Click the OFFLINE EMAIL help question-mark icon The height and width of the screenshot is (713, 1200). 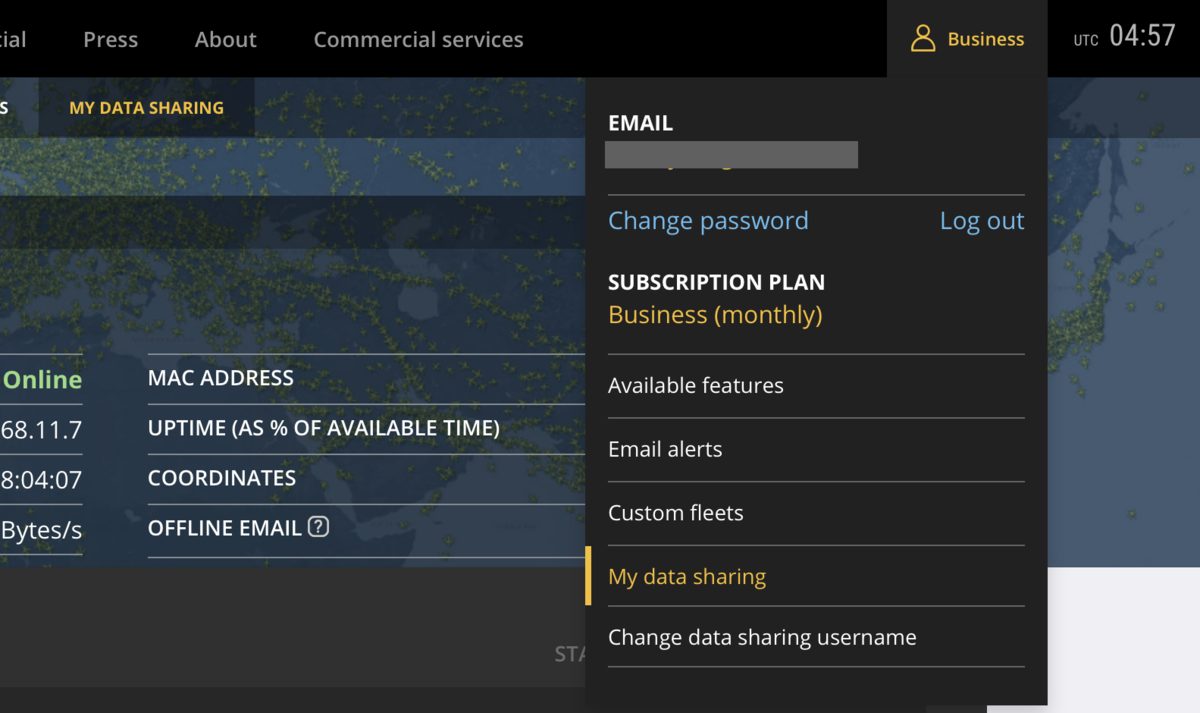click(x=318, y=526)
